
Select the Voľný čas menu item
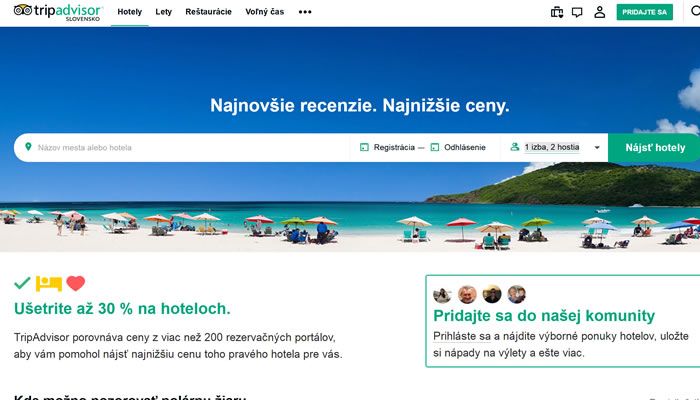click(265, 12)
